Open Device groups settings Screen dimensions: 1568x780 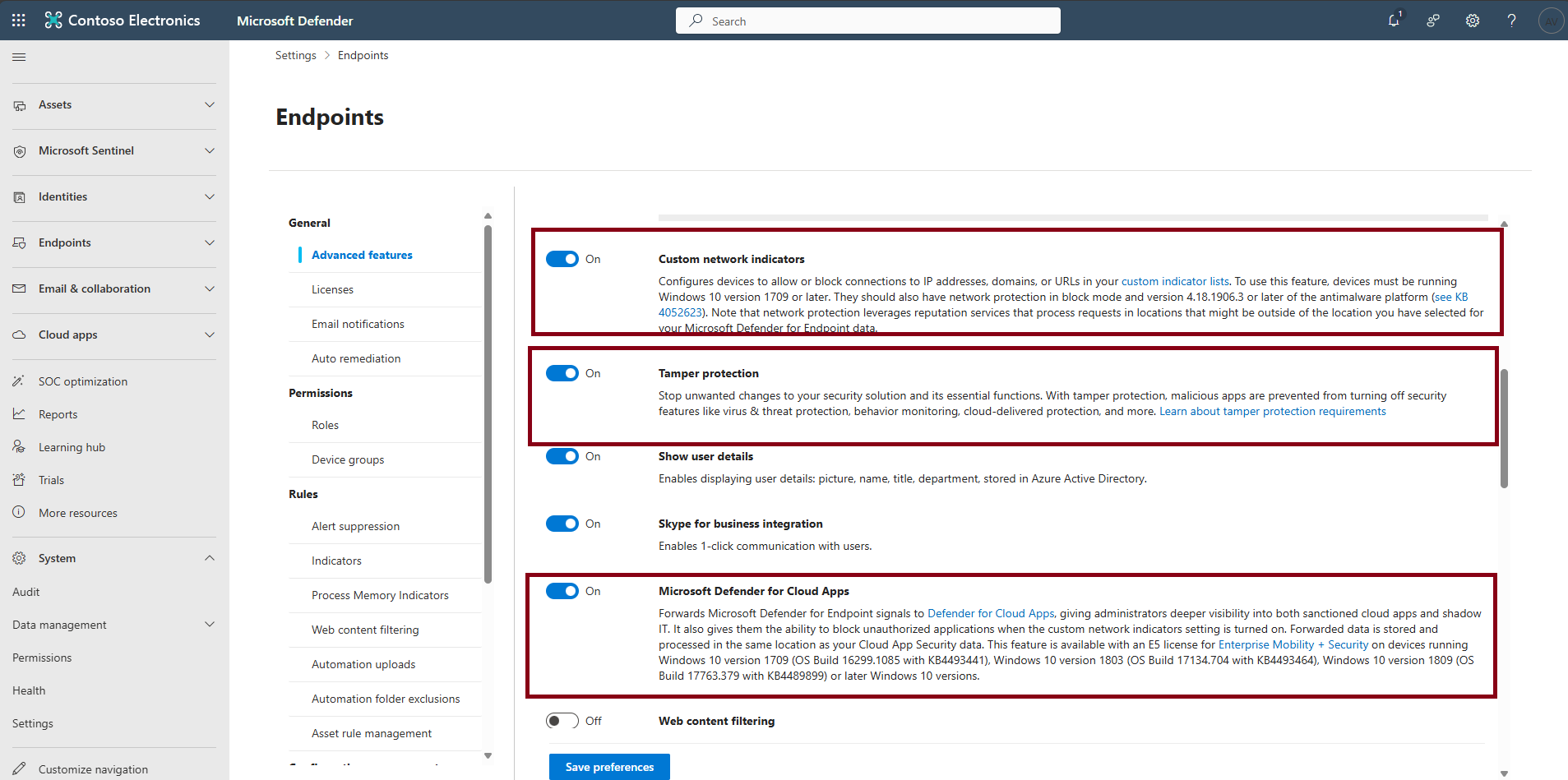[x=348, y=459]
